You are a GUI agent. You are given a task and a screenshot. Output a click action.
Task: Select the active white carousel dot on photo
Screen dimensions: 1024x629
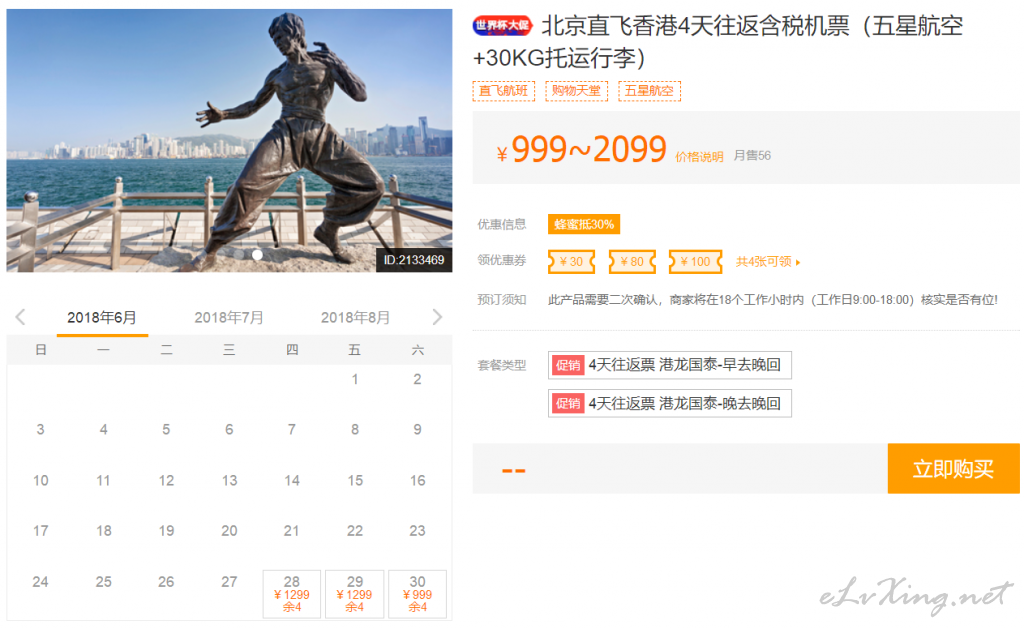click(257, 255)
